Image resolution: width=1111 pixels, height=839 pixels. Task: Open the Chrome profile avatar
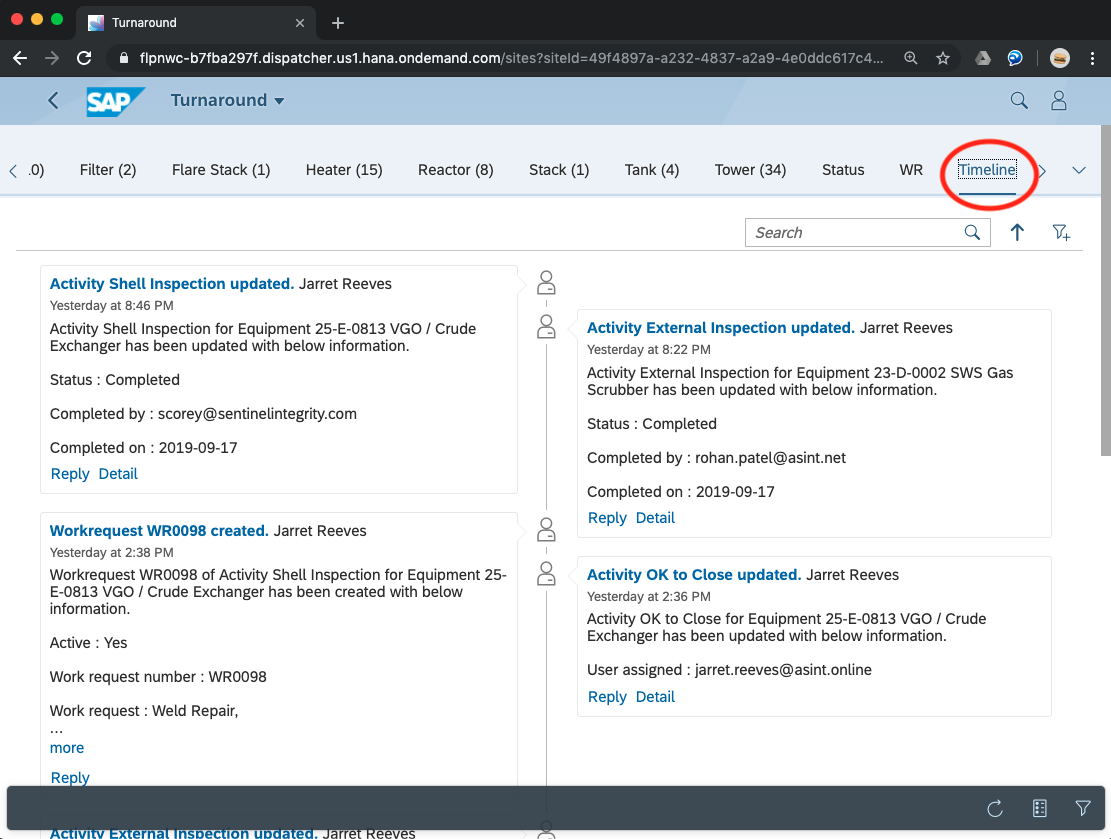click(x=1059, y=58)
